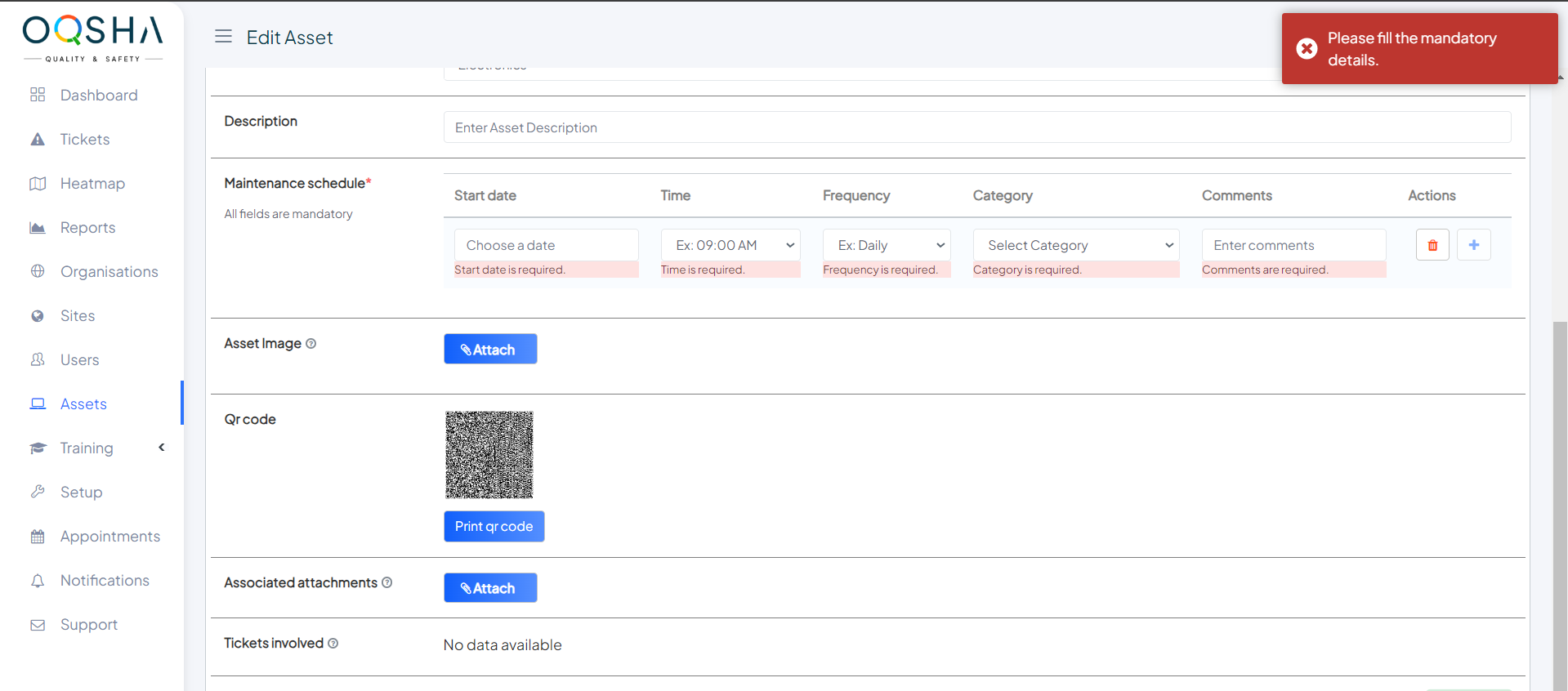The image size is (1568, 691).
Task: Open the Heatmap page
Action: 92,184
